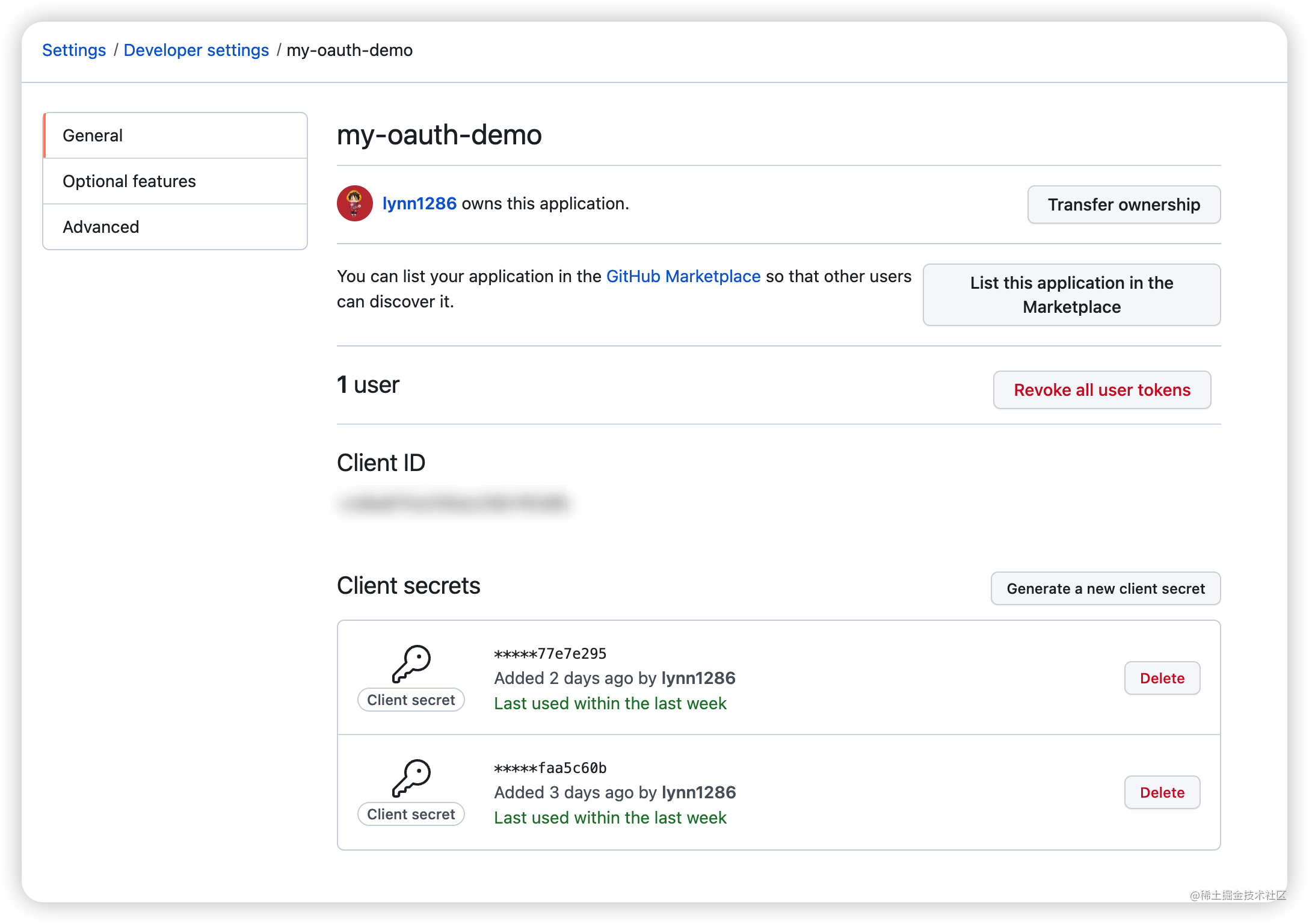Go to Settings breadcrumb link

74,50
